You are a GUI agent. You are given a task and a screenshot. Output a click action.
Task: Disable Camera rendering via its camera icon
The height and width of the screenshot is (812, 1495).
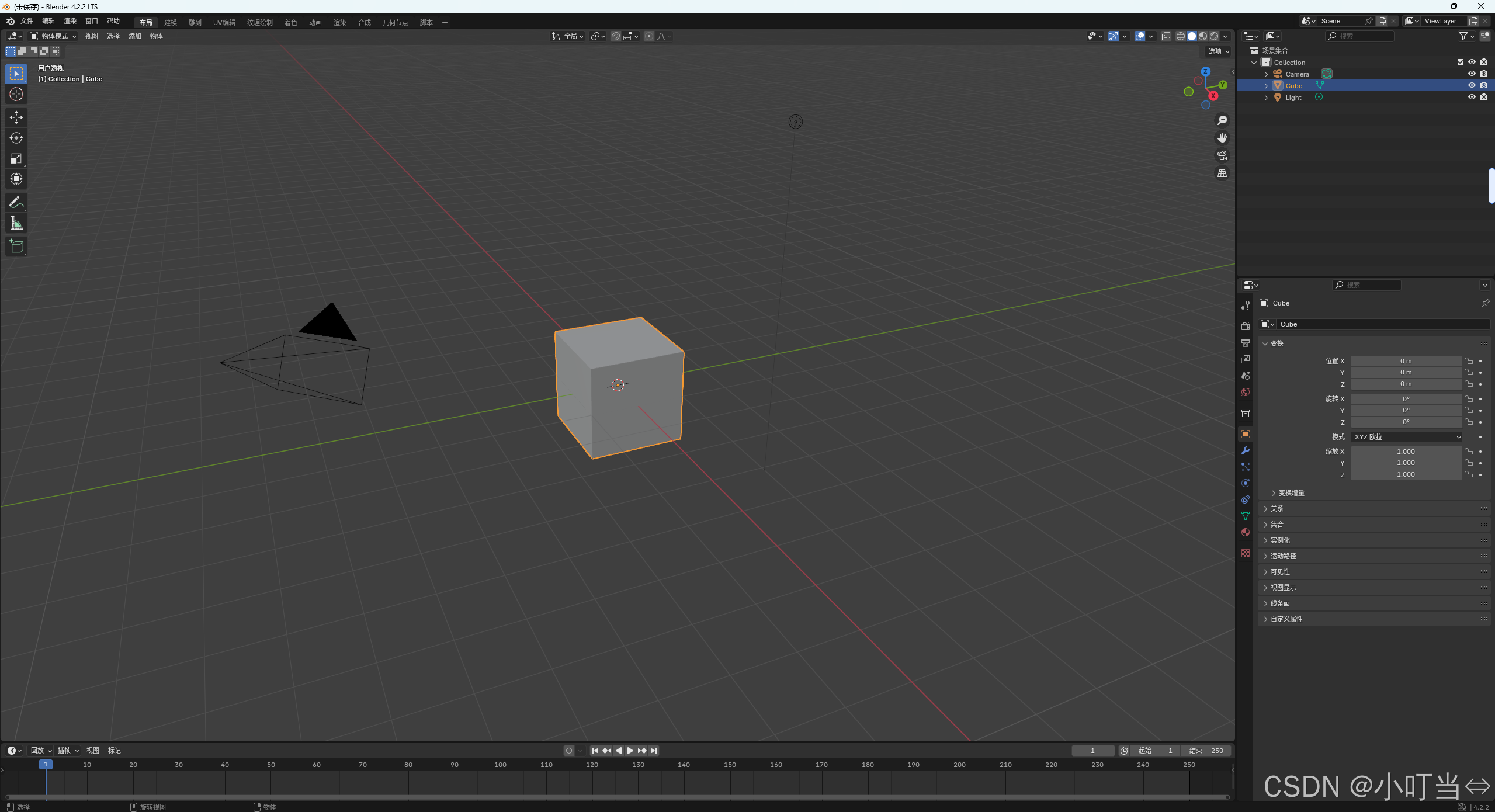click(x=1483, y=74)
